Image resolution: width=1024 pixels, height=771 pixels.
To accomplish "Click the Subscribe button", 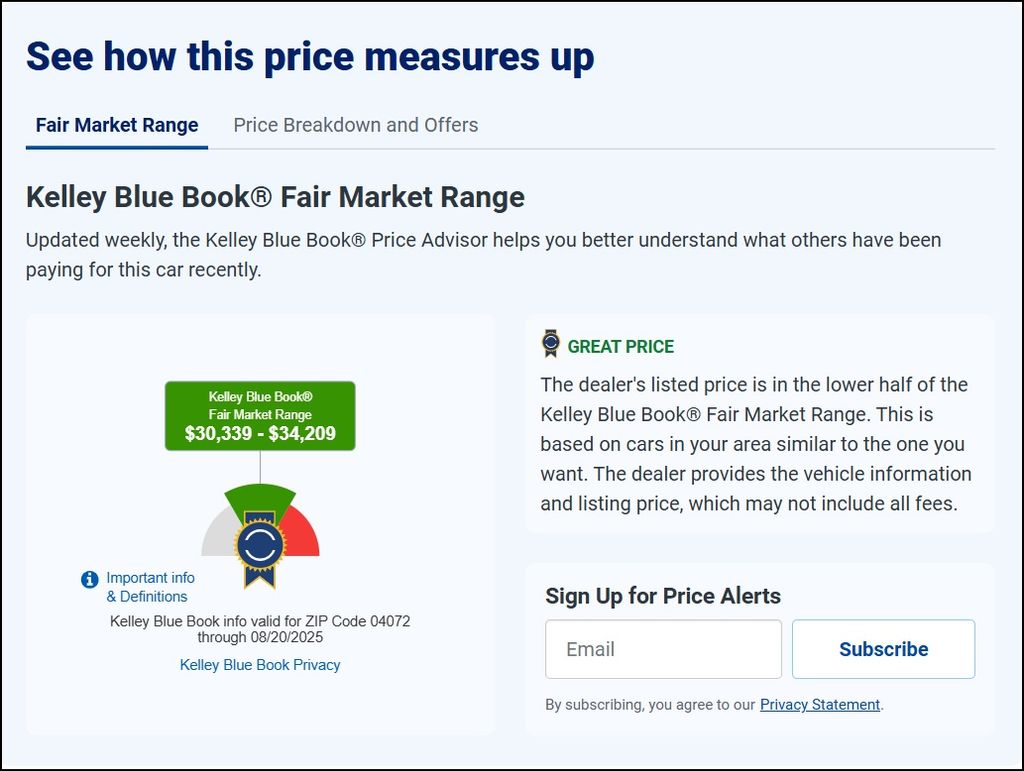I will click(x=884, y=649).
